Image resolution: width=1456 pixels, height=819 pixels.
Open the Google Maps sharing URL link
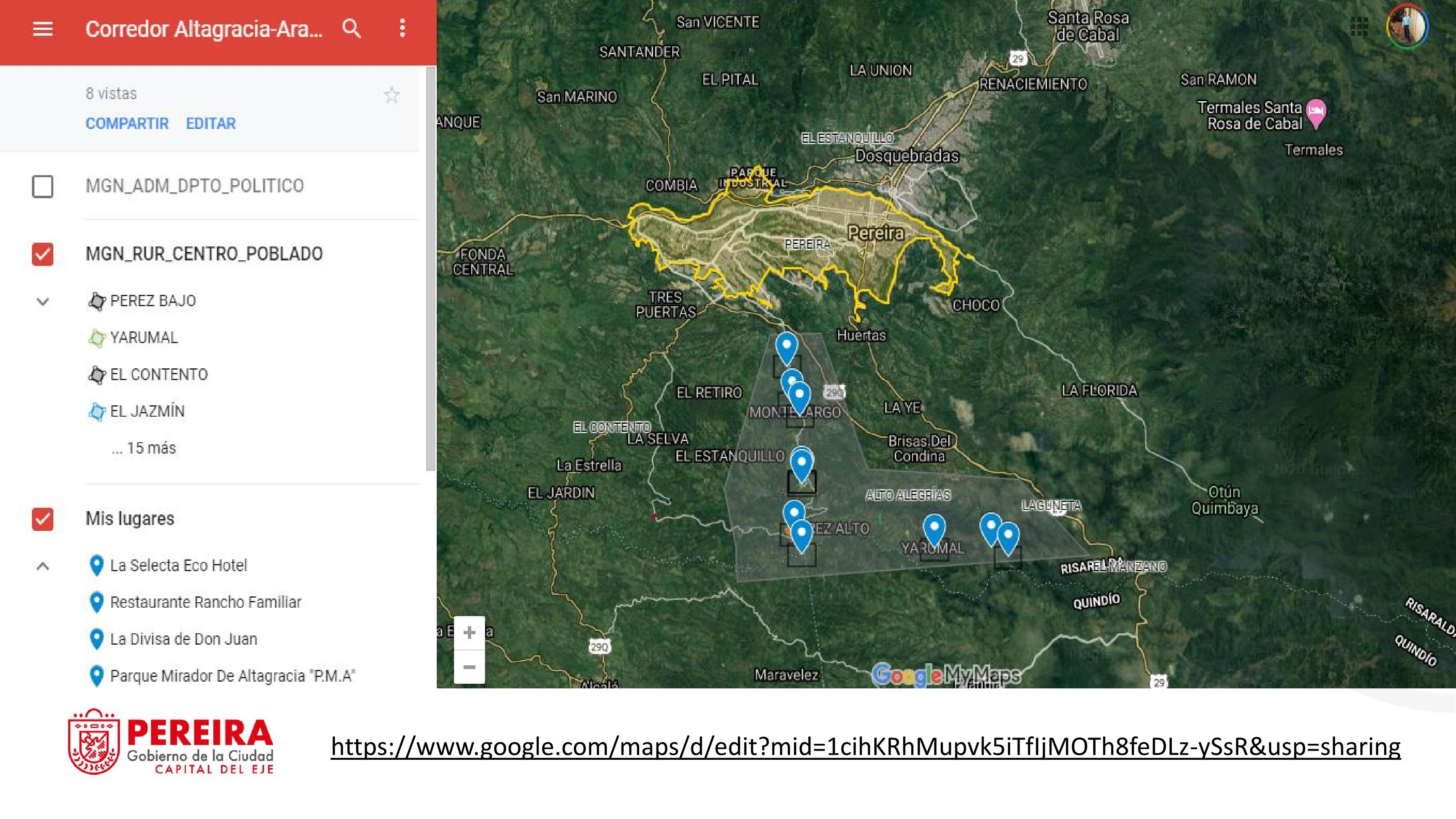866,747
